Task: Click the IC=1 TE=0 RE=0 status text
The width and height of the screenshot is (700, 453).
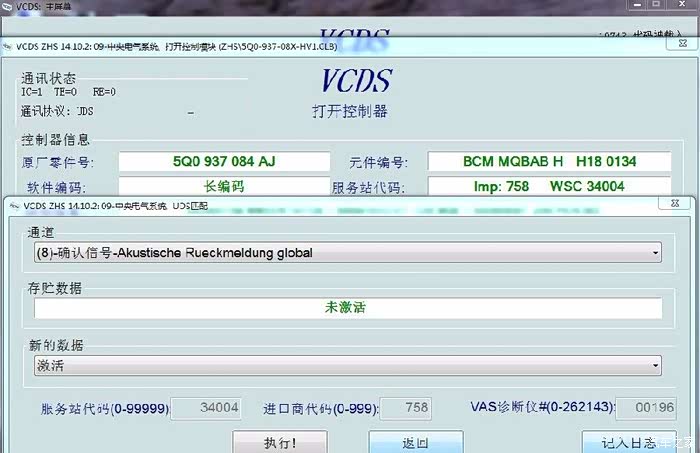Action: (68, 92)
